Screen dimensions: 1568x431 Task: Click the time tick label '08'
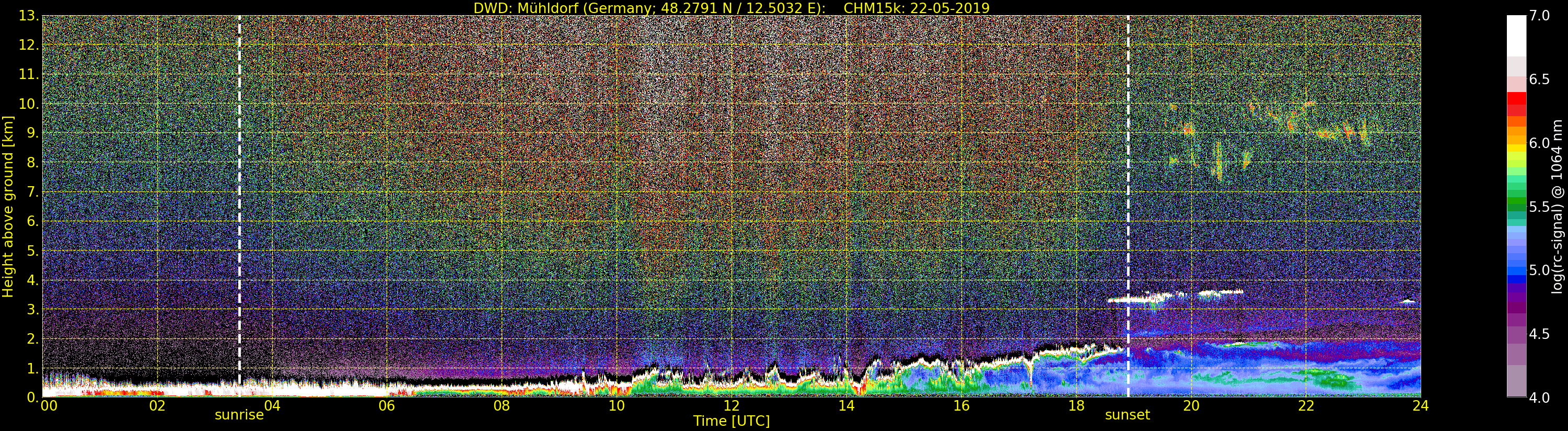(502, 406)
